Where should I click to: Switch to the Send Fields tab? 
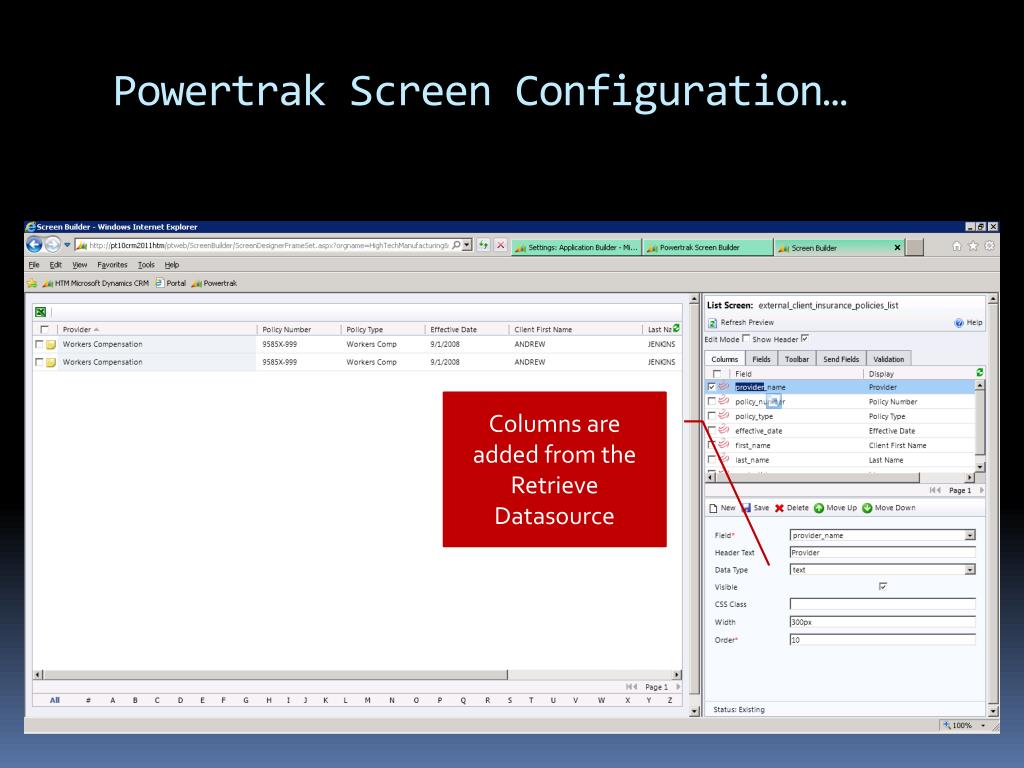pos(841,359)
